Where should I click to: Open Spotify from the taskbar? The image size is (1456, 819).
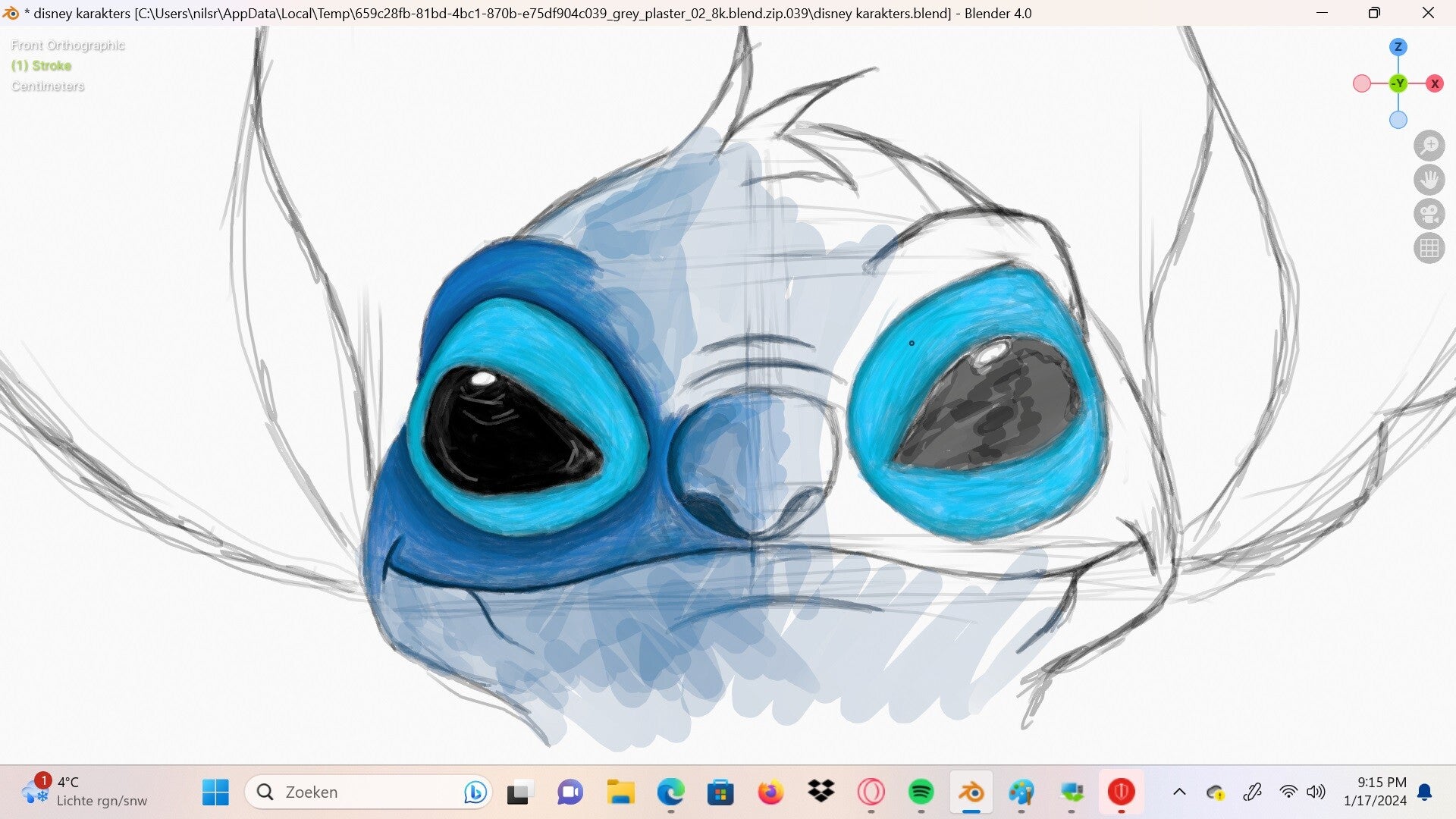tap(921, 792)
